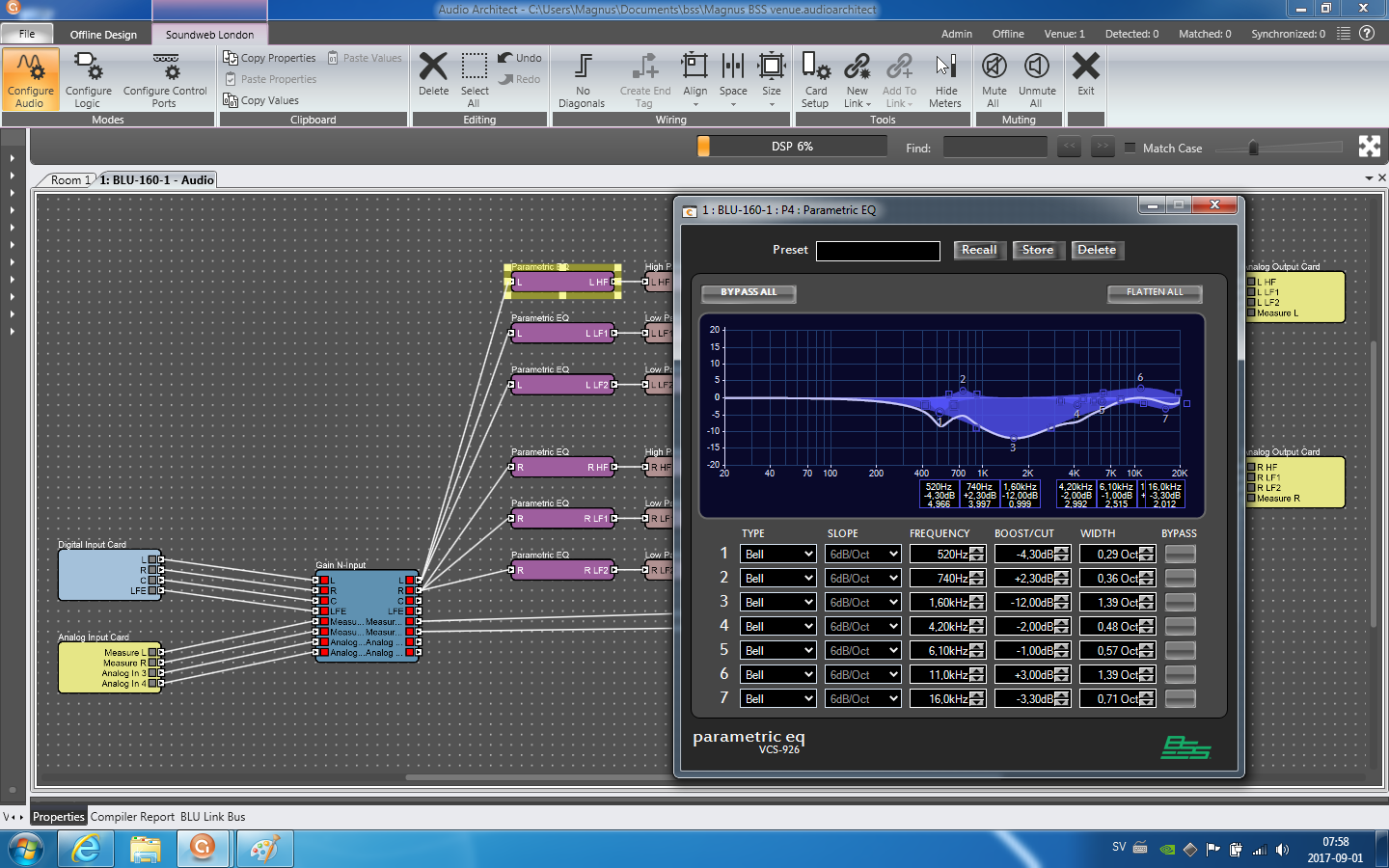The image size is (1389, 868).
Task: Click the Properties panel tab
Action: [x=59, y=817]
